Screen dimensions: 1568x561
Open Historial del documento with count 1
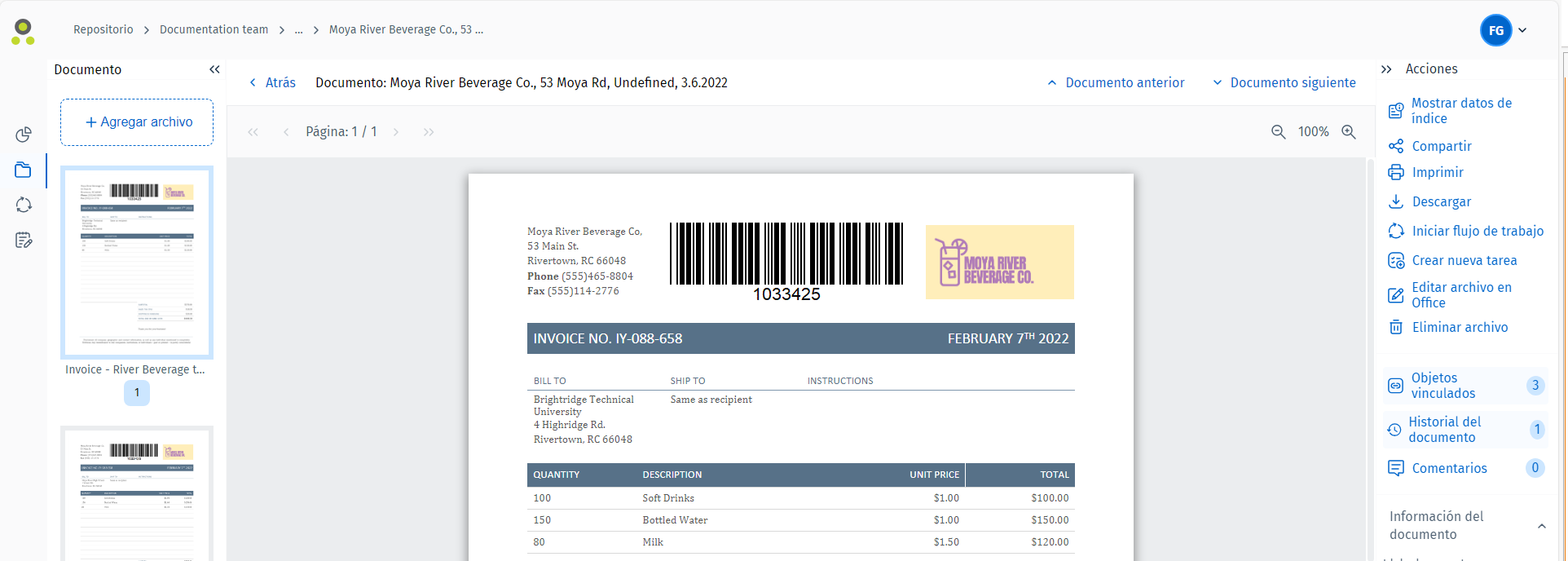click(x=1464, y=430)
